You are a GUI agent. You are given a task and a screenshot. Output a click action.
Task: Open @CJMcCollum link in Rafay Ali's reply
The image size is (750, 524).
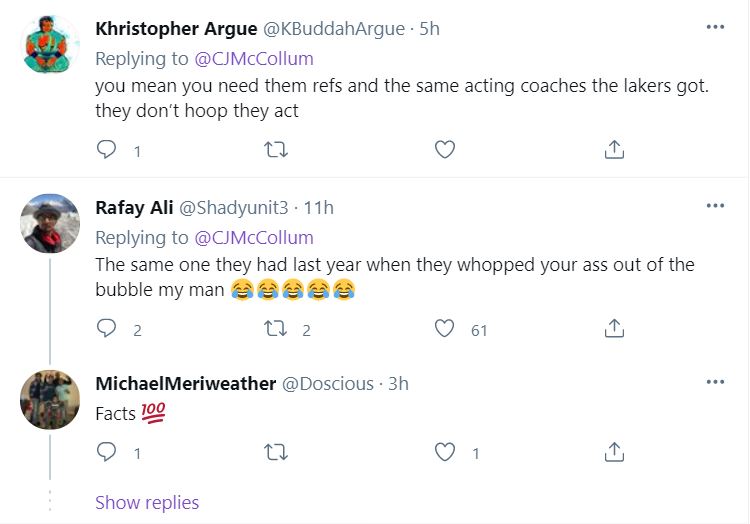(253, 237)
